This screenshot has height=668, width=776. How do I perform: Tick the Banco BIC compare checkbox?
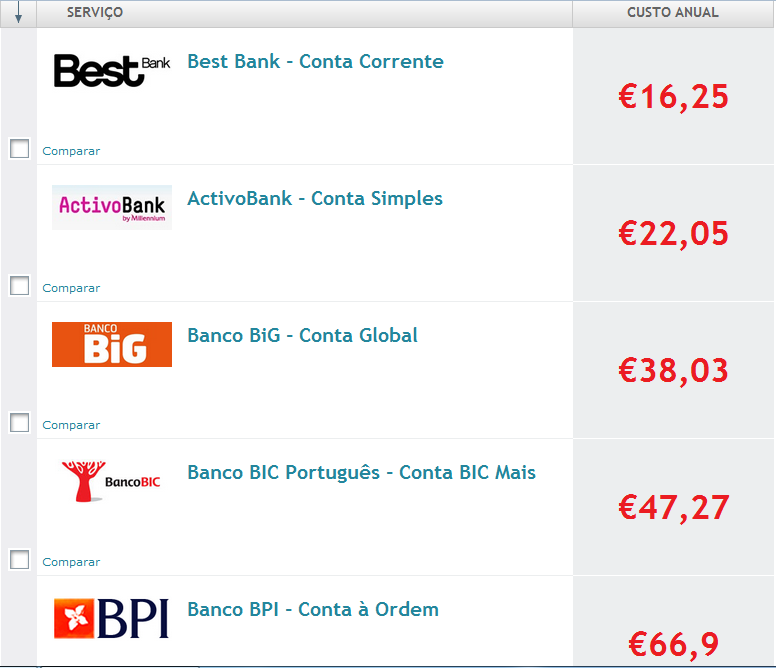[19, 560]
